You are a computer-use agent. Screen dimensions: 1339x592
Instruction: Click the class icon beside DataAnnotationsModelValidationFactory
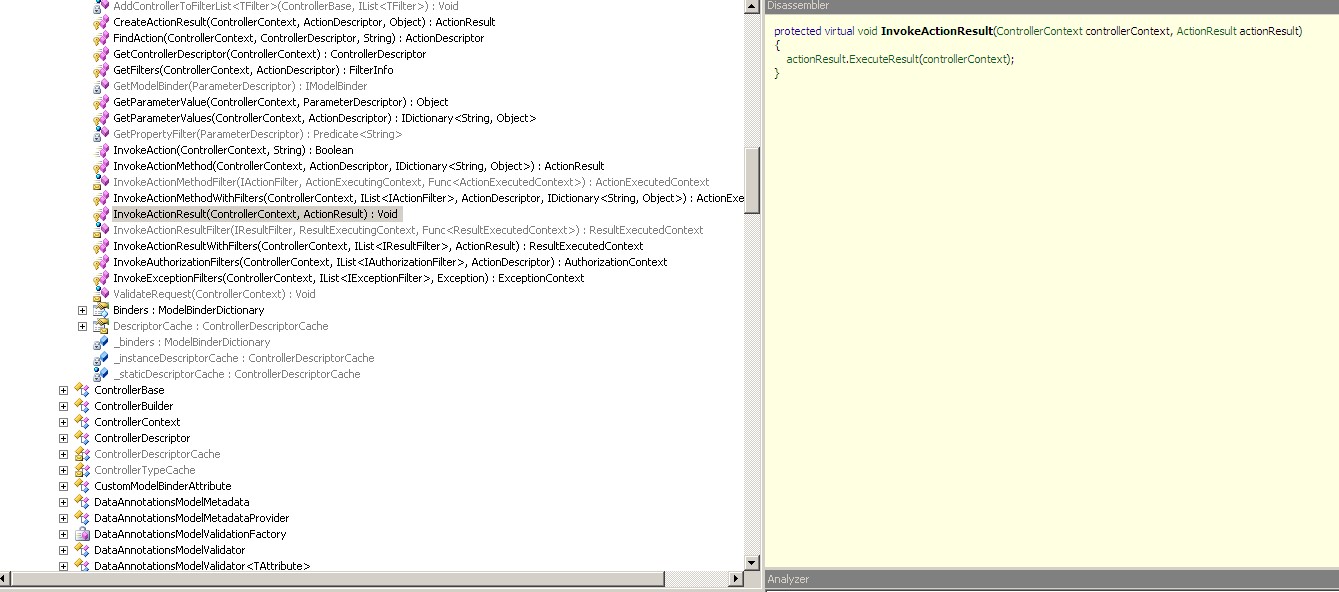[82, 534]
